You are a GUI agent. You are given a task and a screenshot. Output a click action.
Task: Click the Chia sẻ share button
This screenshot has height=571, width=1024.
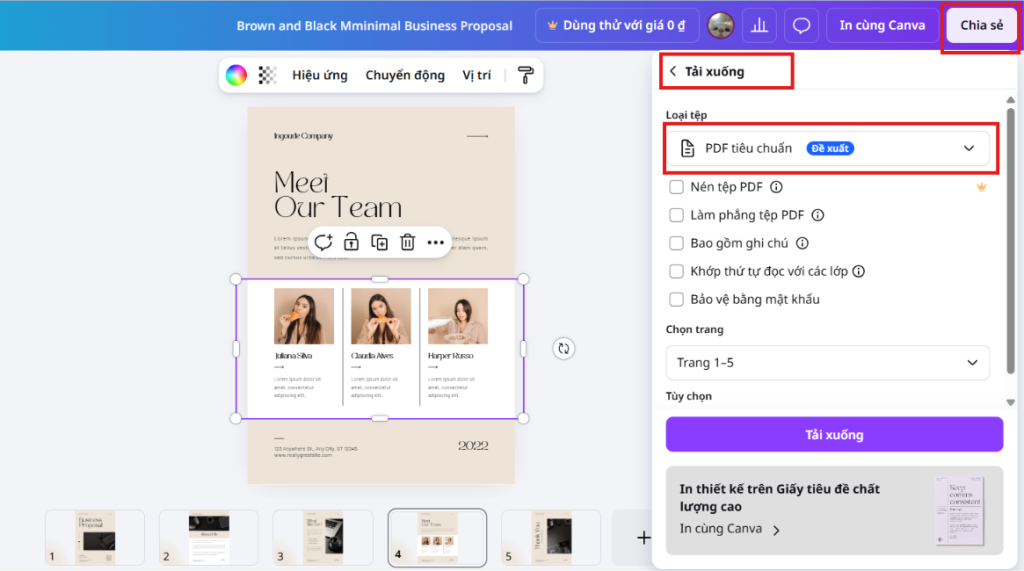982,25
